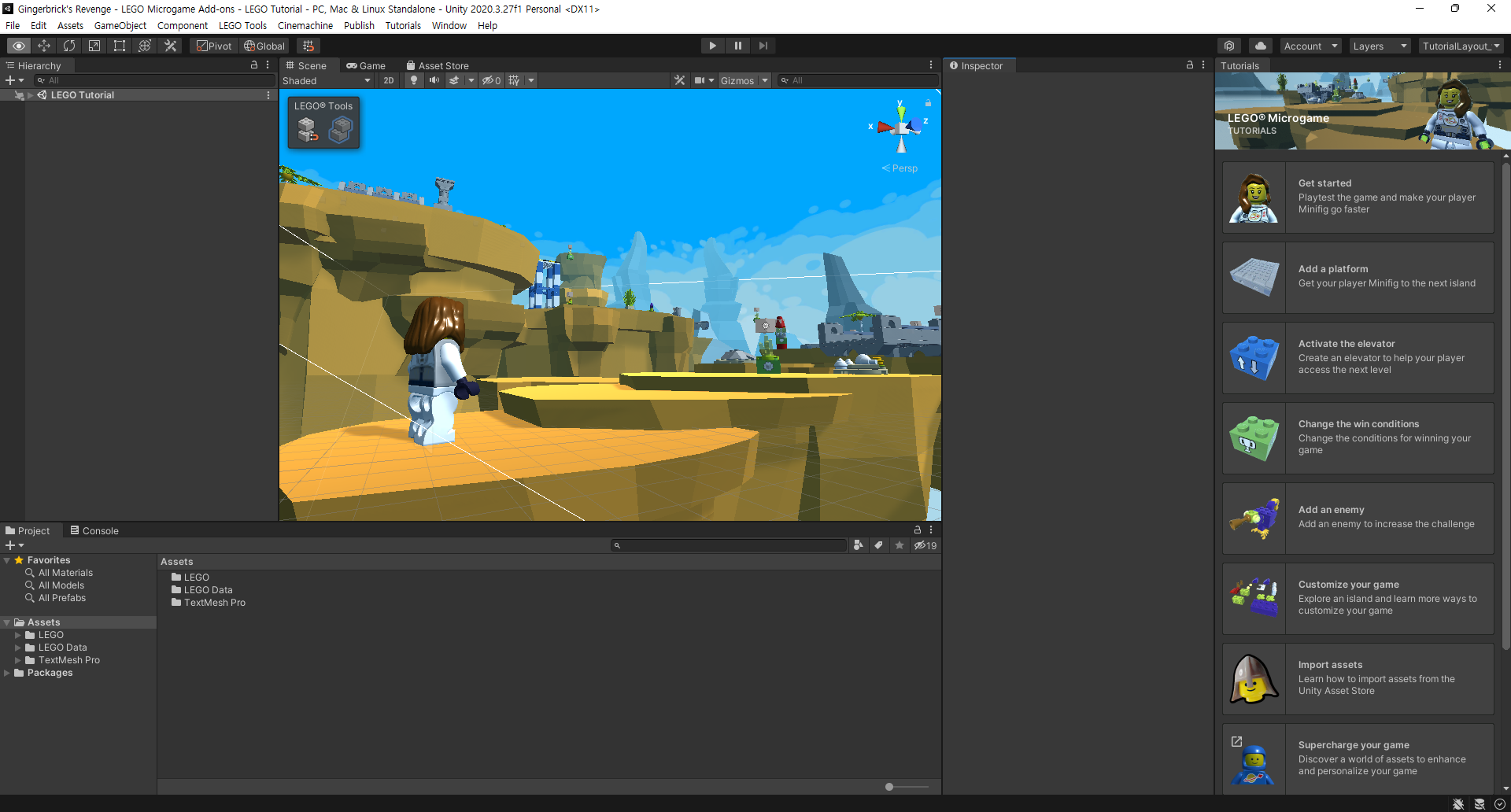The width and height of the screenshot is (1511, 812).
Task: Click Customize your game thumbnail
Action: pos(1254,599)
